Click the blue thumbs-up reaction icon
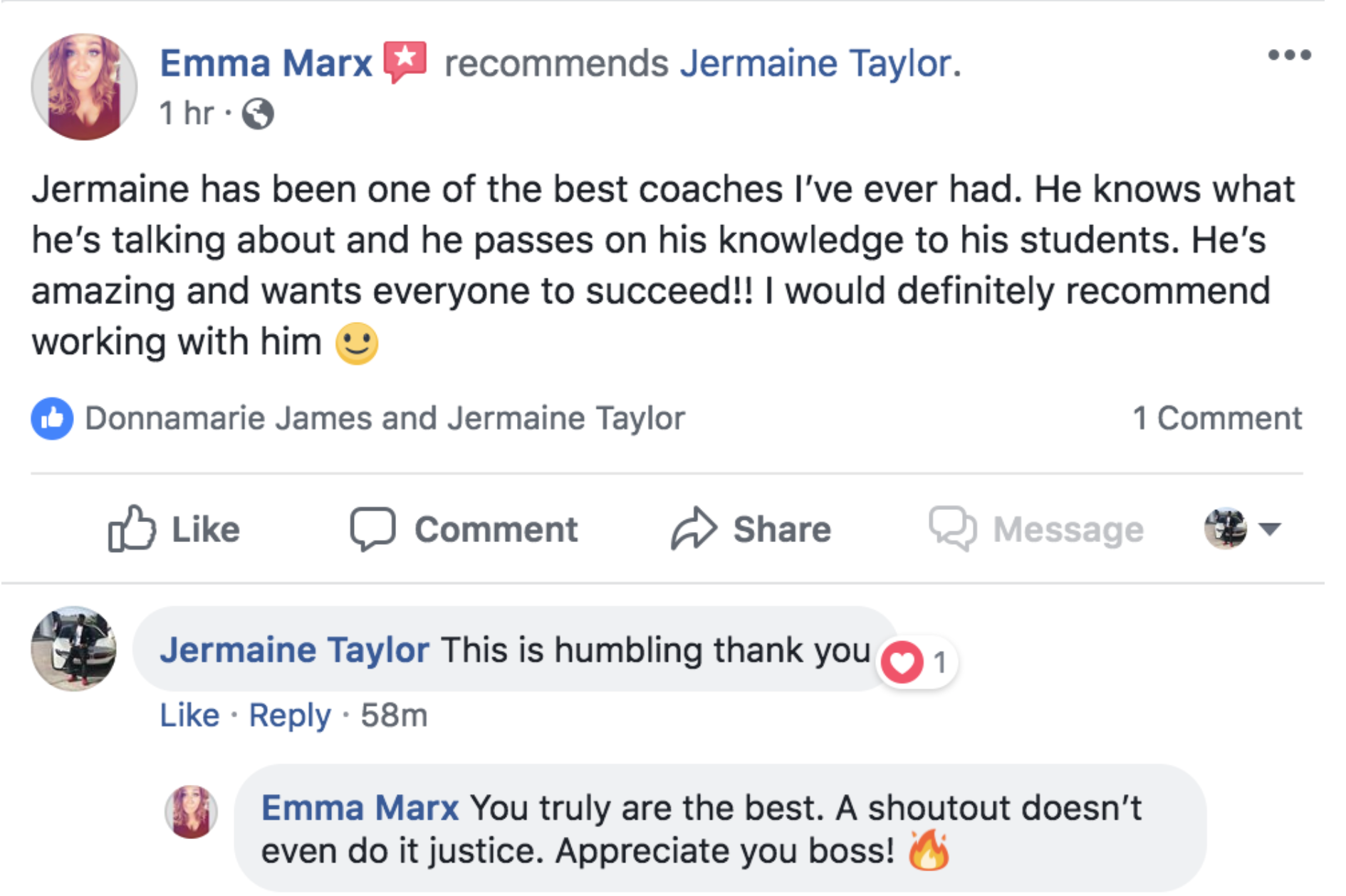The width and height of the screenshot is (1346, 896). (x=52, y=418)
